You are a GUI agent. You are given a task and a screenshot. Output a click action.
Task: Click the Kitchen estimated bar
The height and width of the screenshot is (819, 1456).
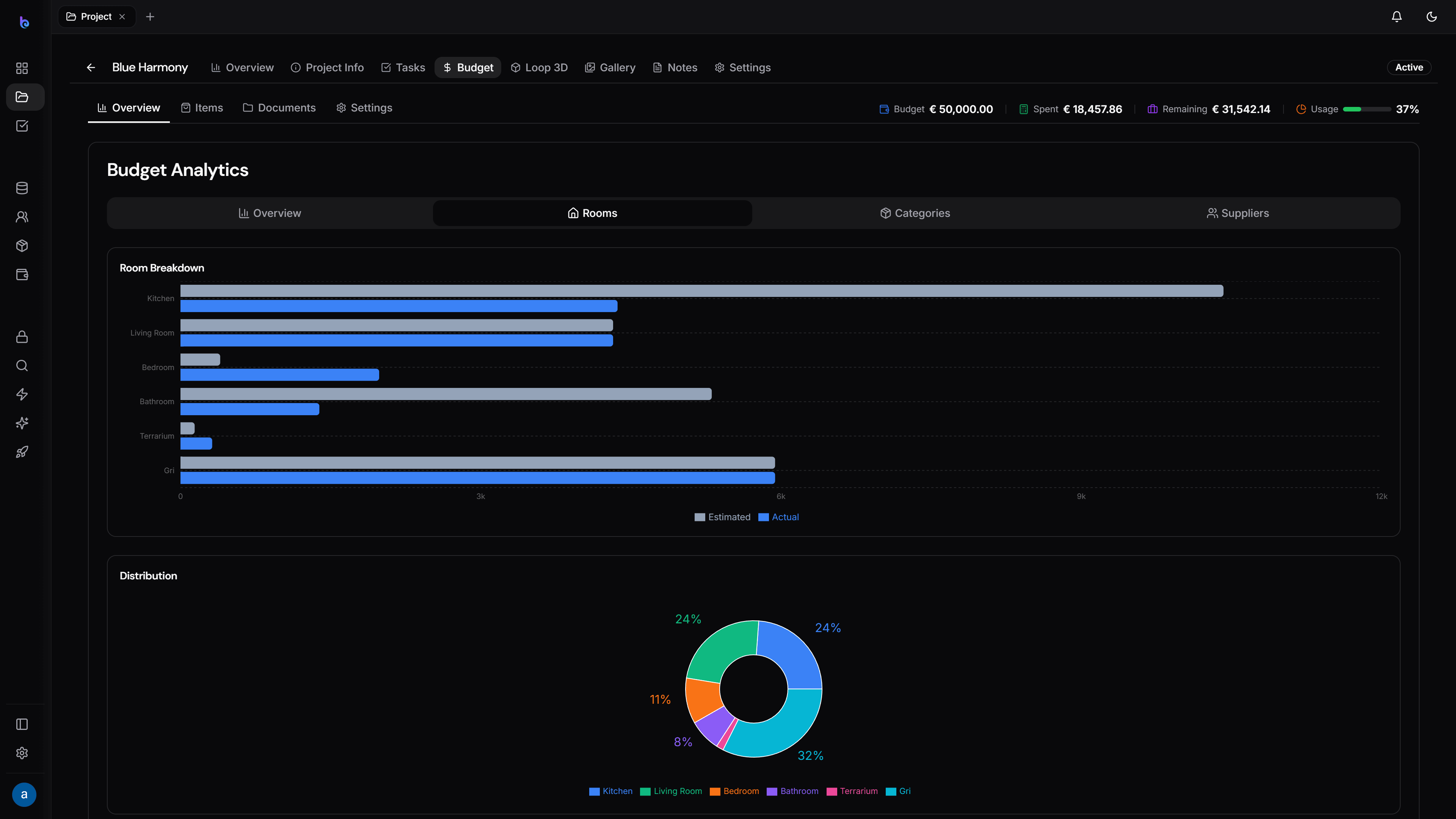pyautogui.click(x=701, y=290)
